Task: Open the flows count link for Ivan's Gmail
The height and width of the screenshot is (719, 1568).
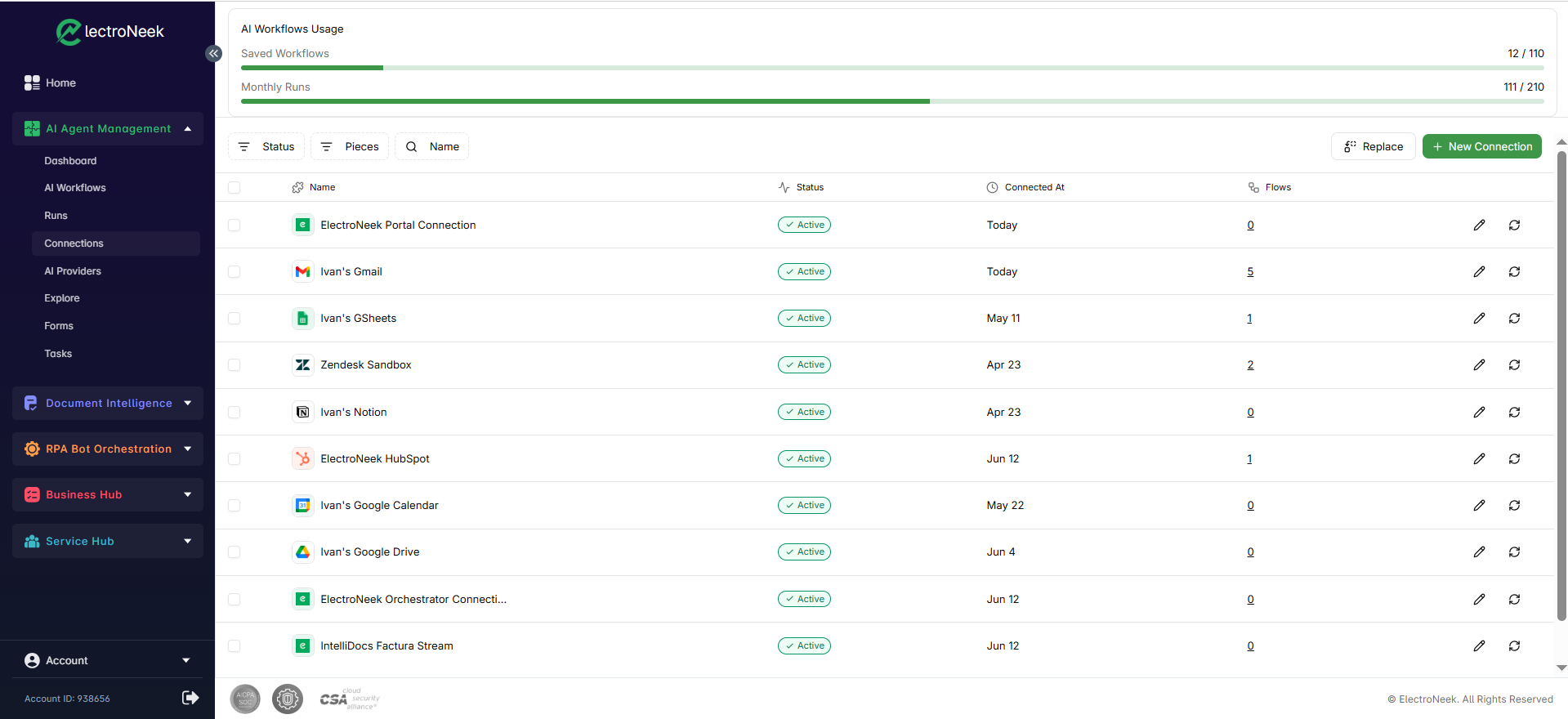Action: pos(1250,272)
